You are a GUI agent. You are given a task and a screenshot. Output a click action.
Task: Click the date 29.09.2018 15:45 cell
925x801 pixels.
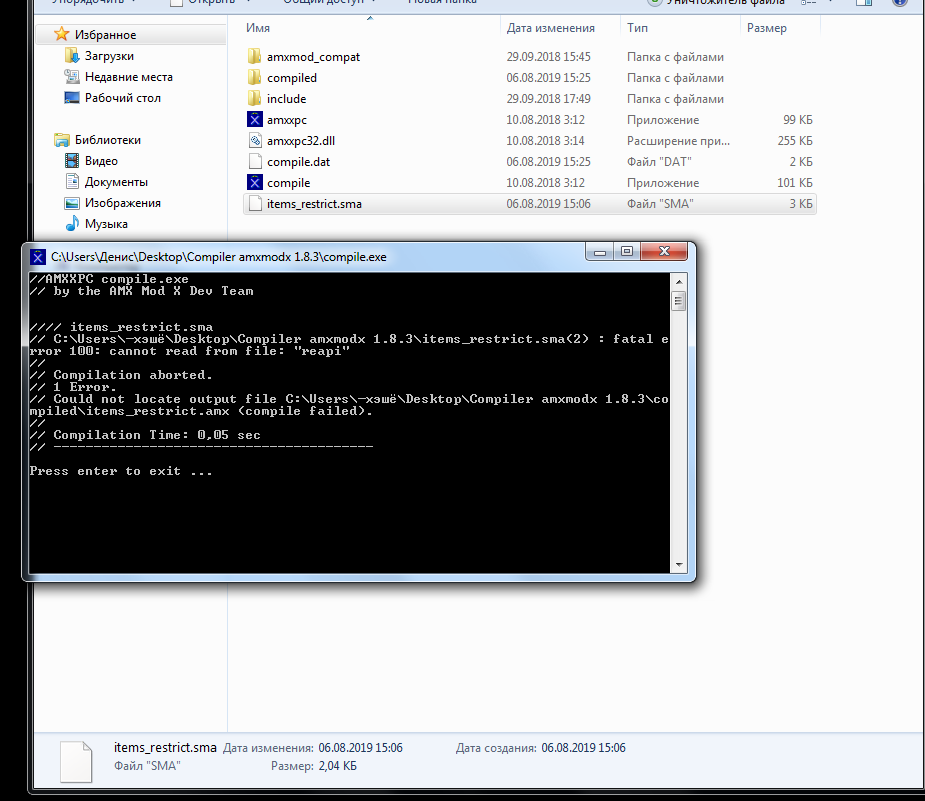click(x=548, y=57)
